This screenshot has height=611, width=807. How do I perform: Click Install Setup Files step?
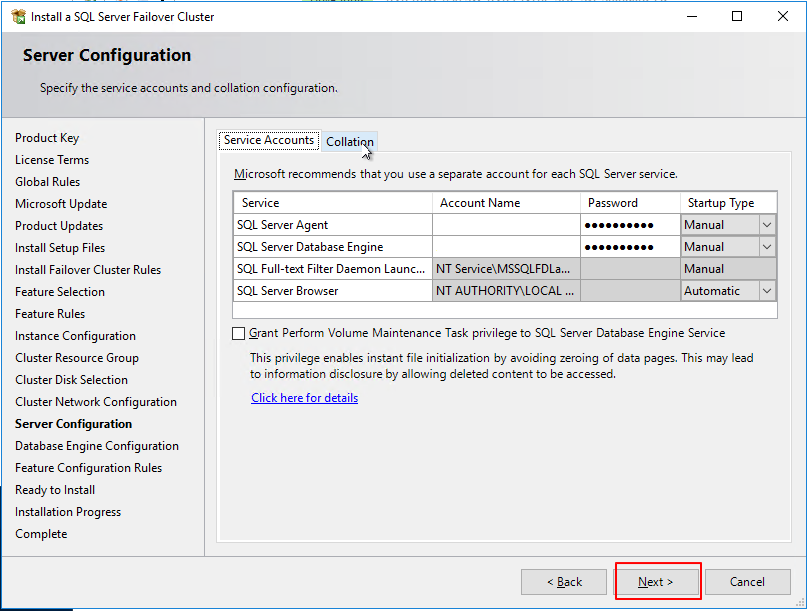point(60,248)
